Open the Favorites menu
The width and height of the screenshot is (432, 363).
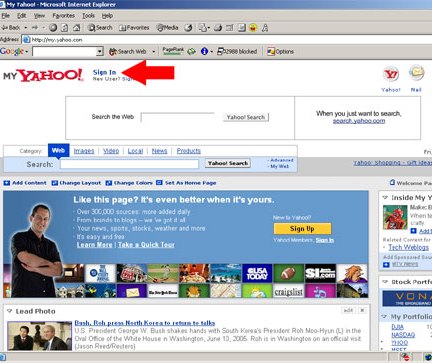[x=63, y=16]
